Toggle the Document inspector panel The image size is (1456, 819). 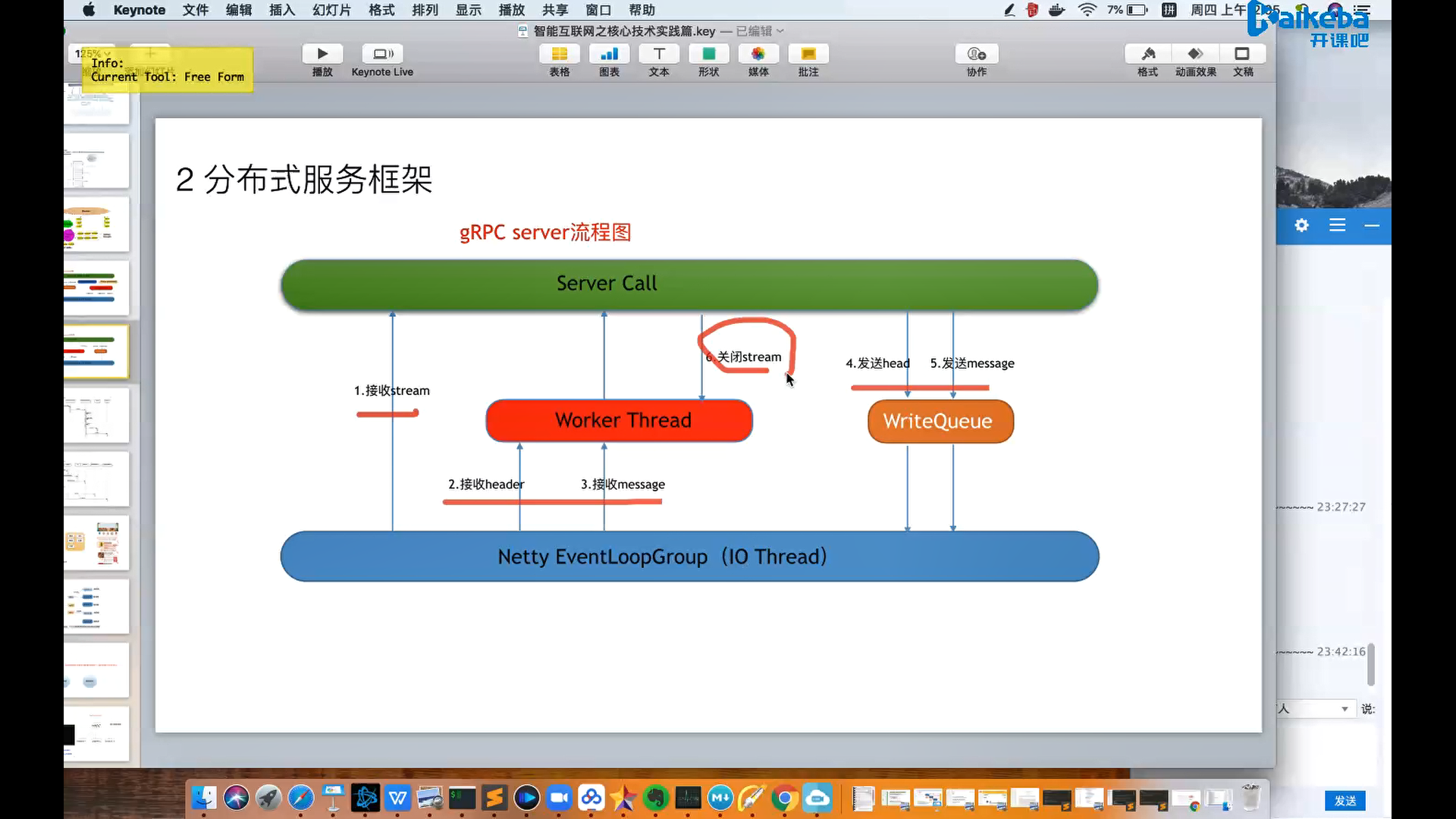[x=1242, y=54]
